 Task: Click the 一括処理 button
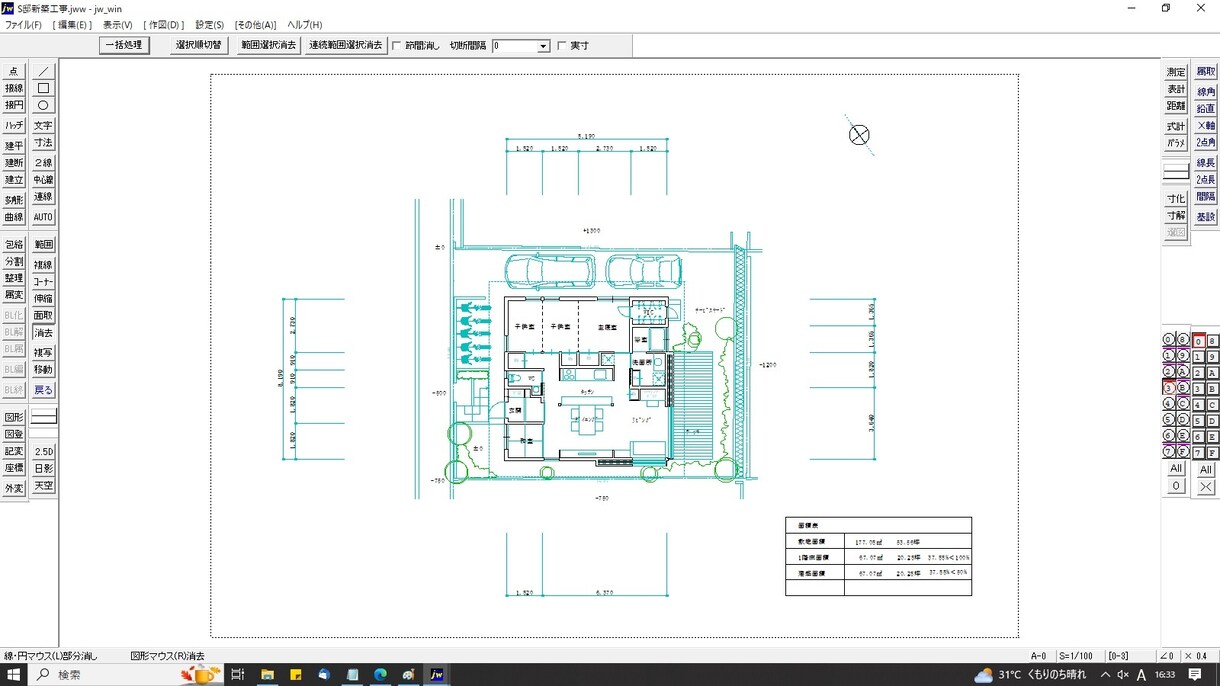click(124, 45)
